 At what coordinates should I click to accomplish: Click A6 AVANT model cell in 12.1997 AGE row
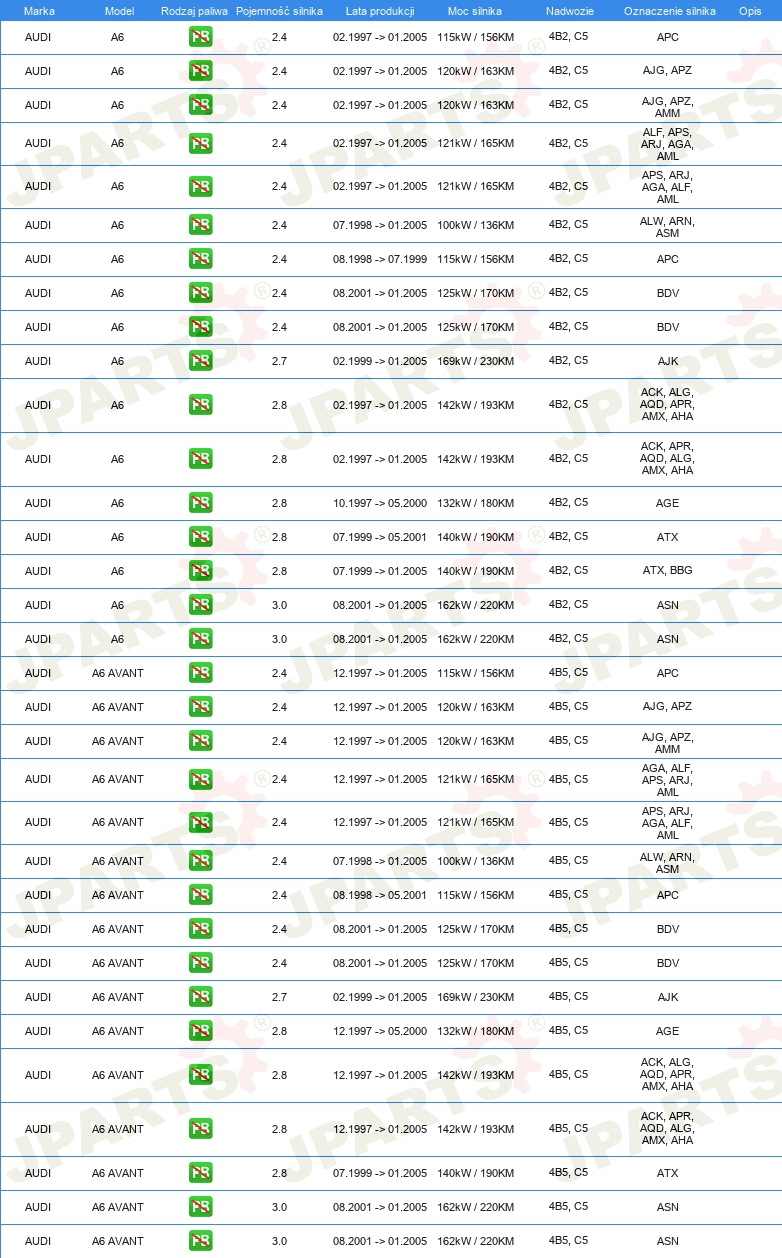click(x=118, y=1031)
